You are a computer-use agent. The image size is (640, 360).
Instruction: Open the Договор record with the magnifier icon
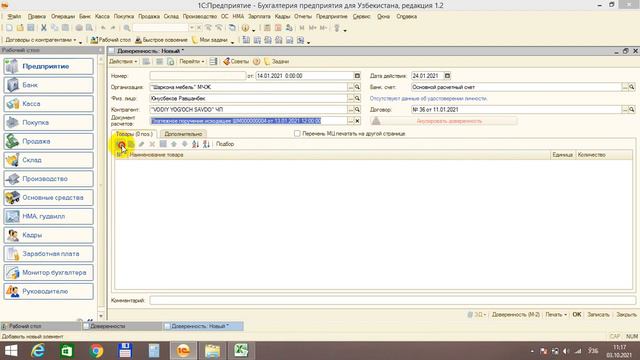click(x=632, y=109)
